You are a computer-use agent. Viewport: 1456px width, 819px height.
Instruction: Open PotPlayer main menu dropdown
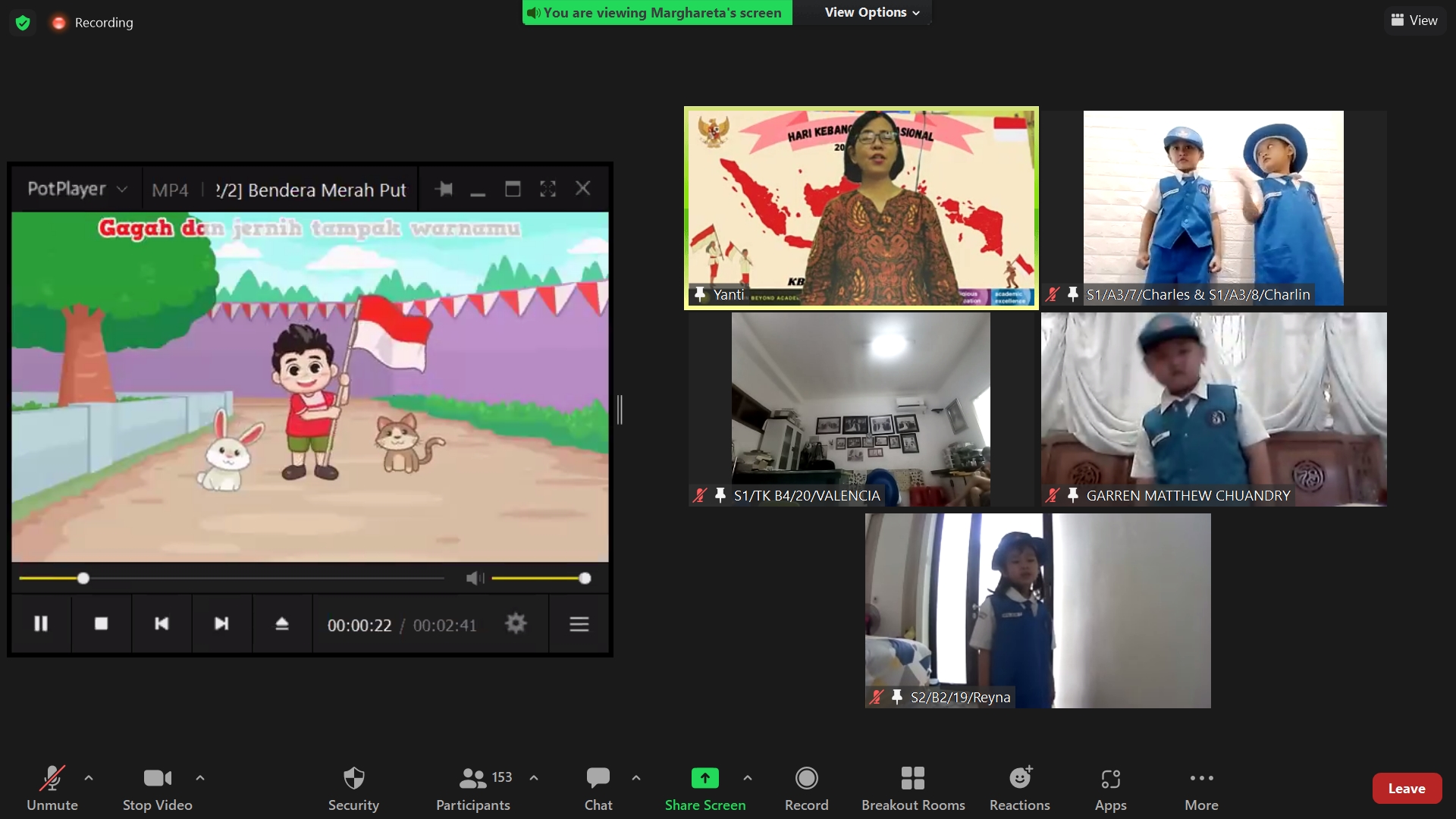[77, 189]
